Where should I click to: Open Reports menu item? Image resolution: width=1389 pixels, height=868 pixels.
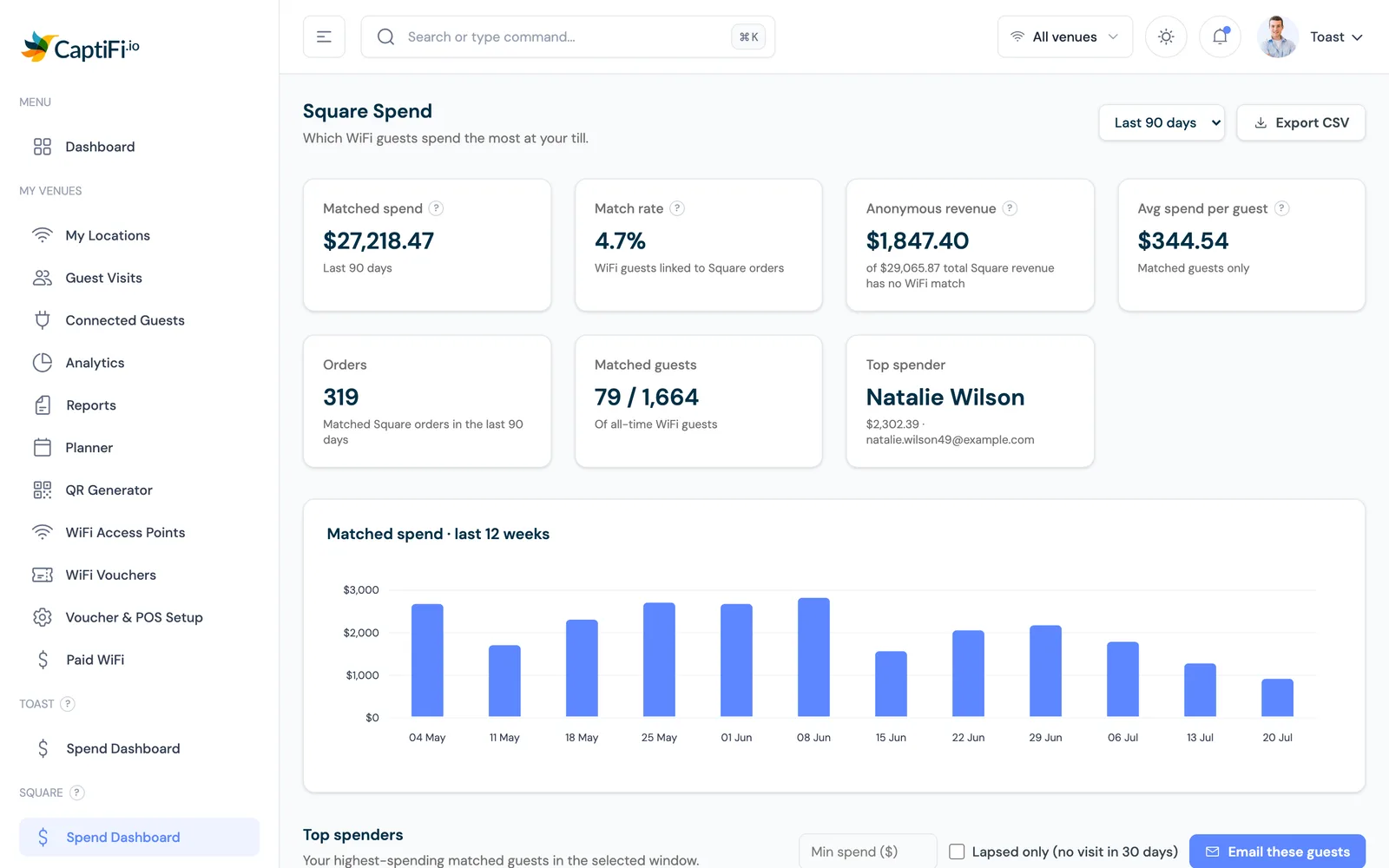[139, 405]
